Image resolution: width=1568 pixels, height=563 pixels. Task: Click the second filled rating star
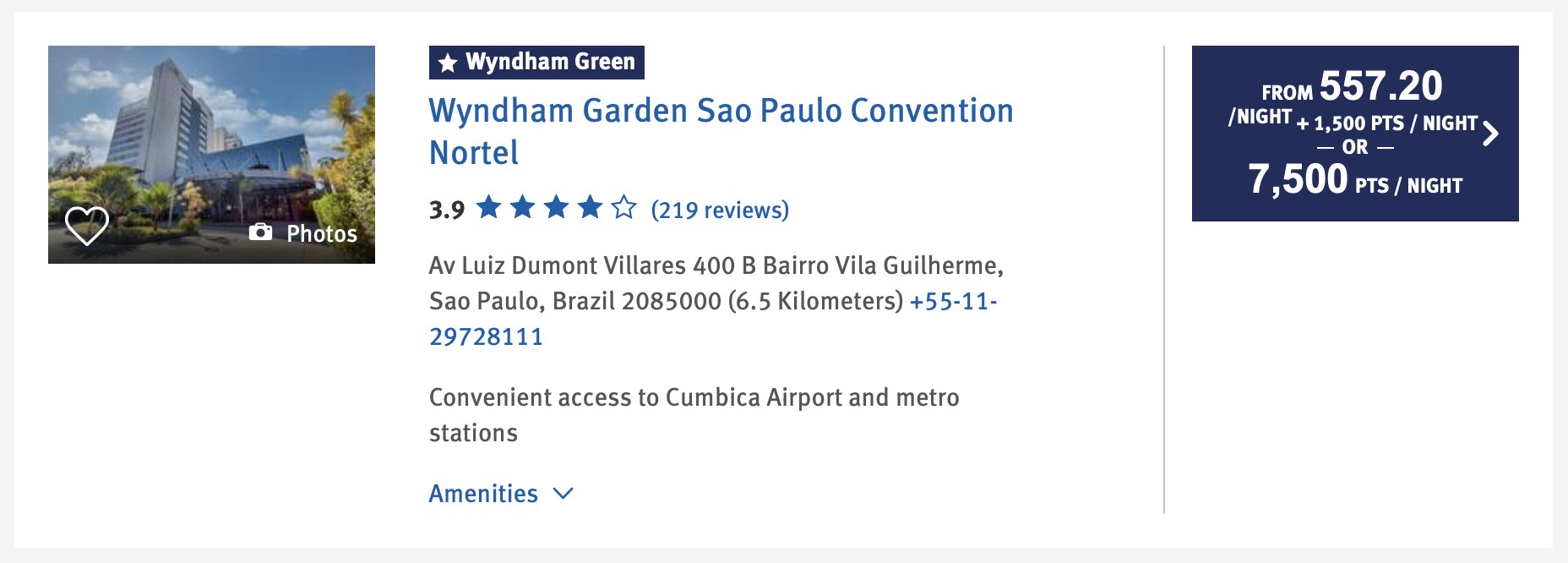click(523, 207)
